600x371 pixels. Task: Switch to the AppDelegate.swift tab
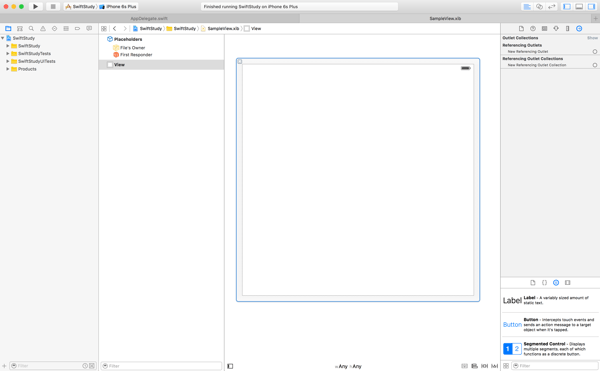click(149, 18)
